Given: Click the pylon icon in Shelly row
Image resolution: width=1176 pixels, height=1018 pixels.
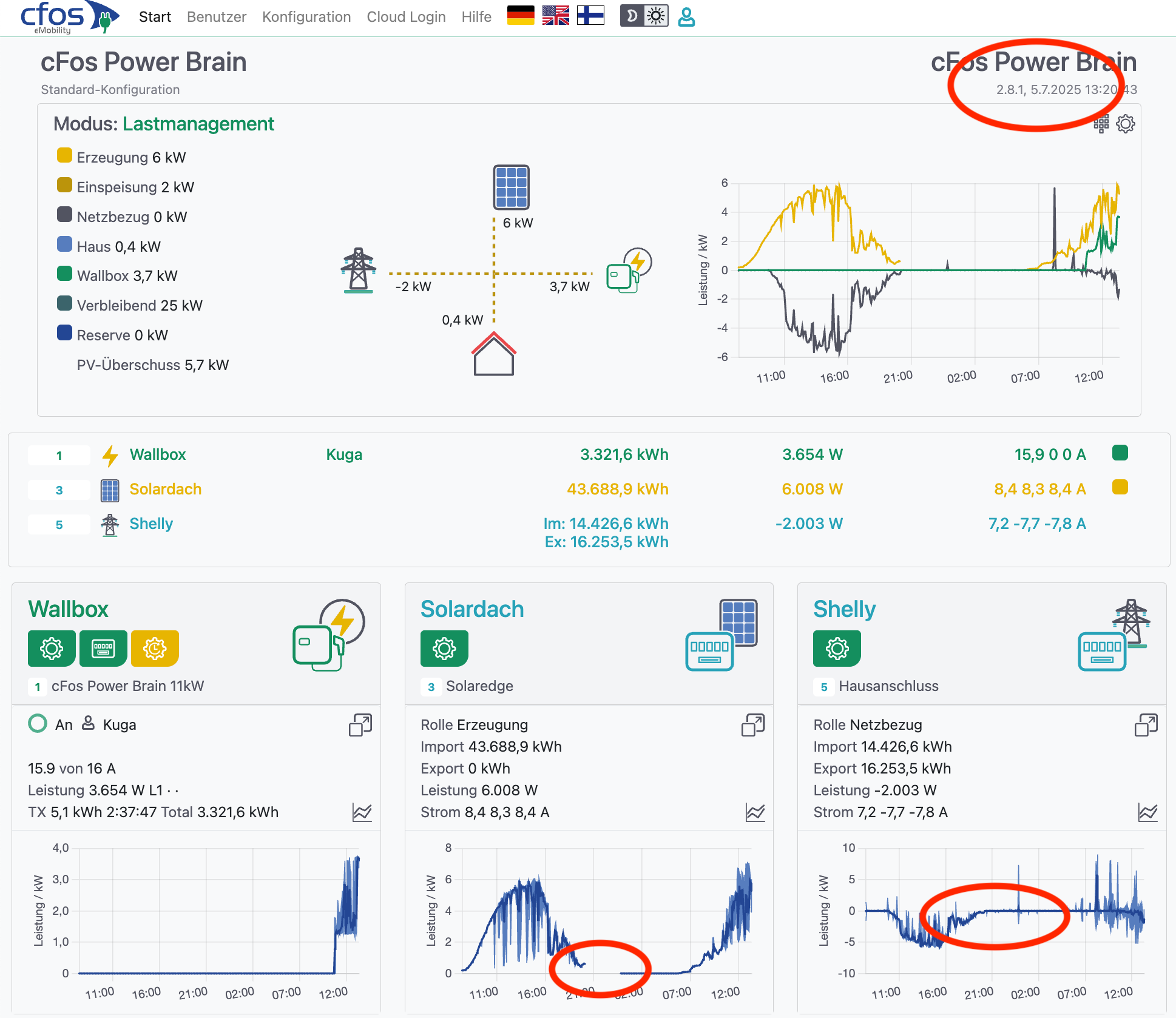Looking at the screenshot, I should pyautogui.click(x=110, y=525).
